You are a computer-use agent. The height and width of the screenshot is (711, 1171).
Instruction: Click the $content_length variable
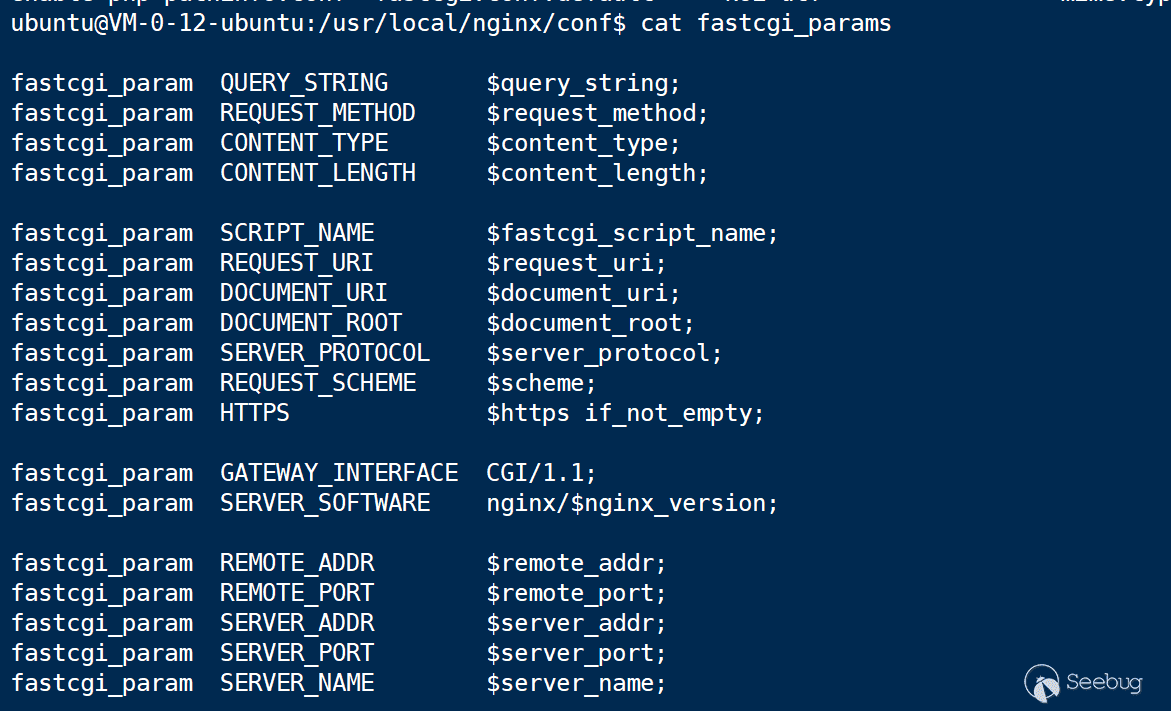pyautogui.click(x=597, y=173)
